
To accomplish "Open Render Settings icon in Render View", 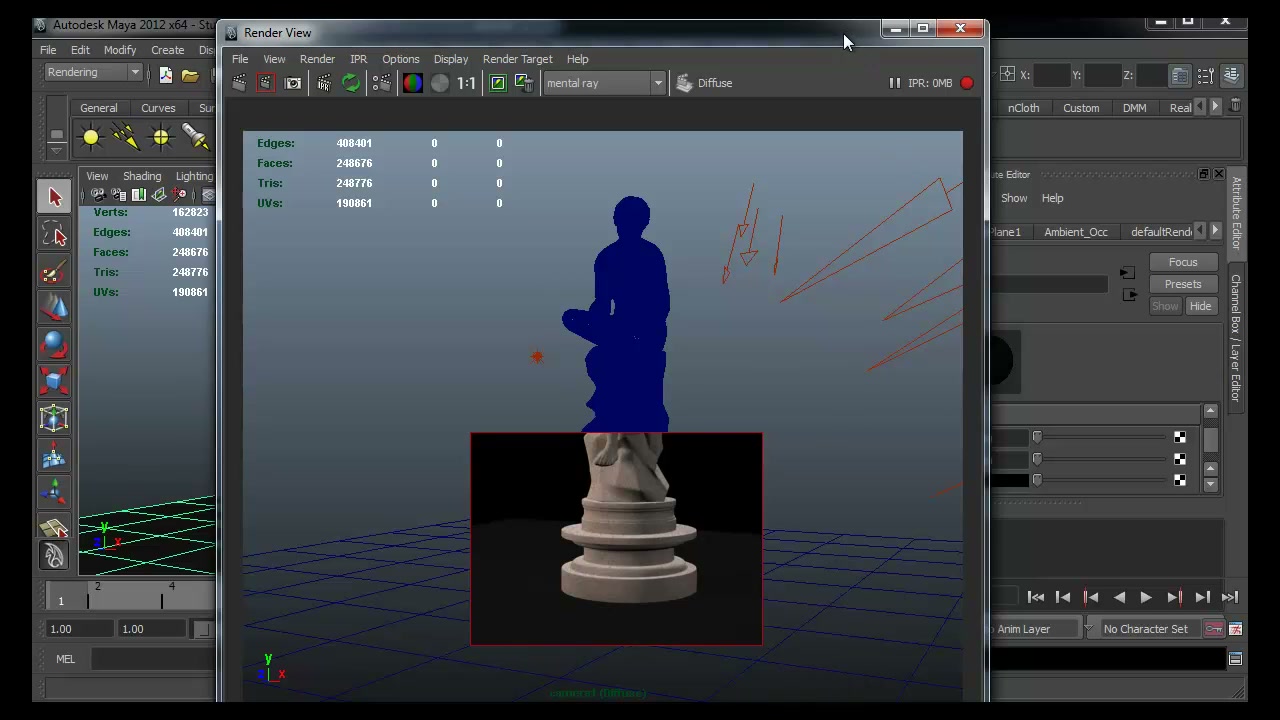I will (x=382, y=83).
